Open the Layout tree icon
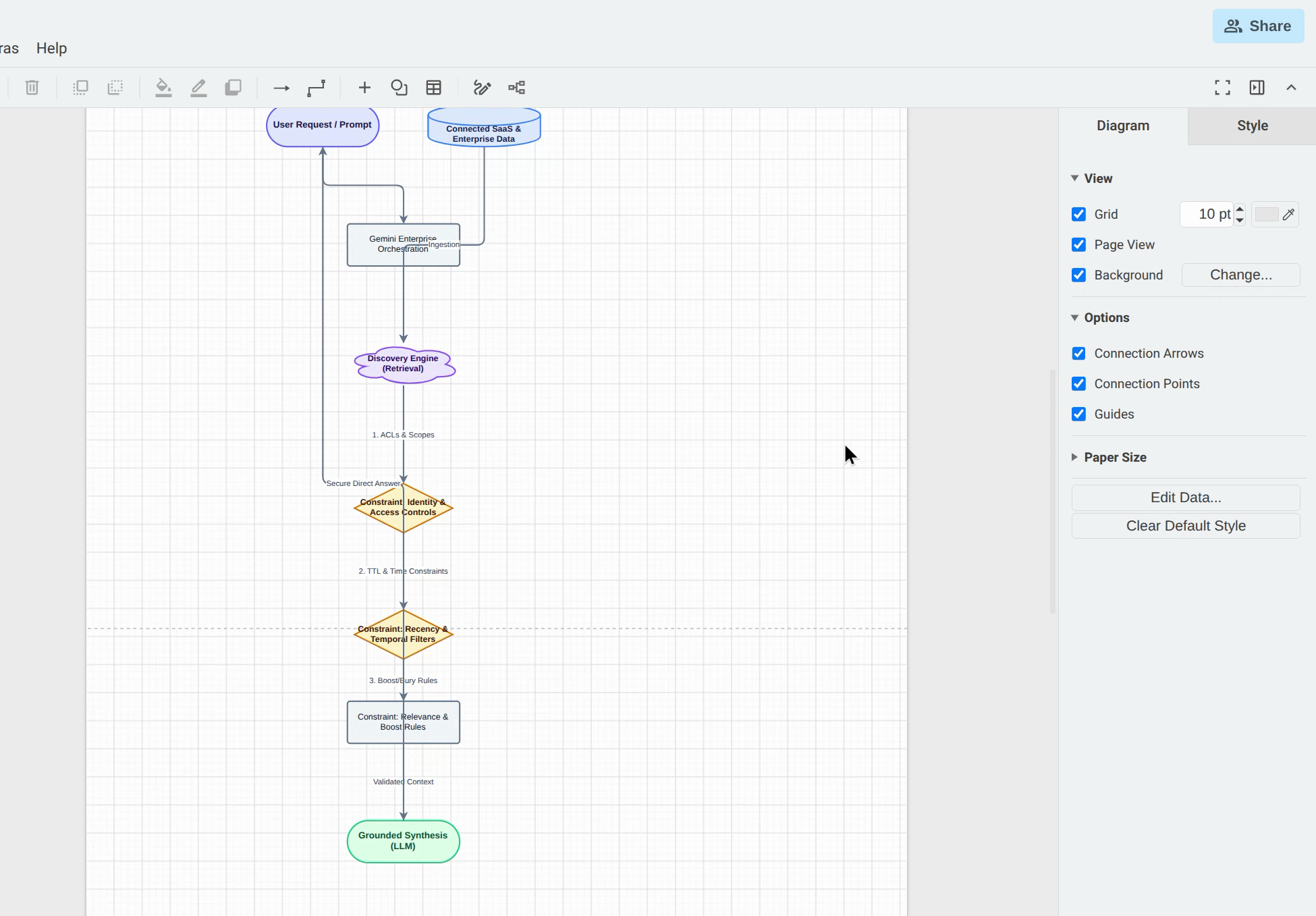The height and width of the screenshot is (916, 1316). (517, 88)
